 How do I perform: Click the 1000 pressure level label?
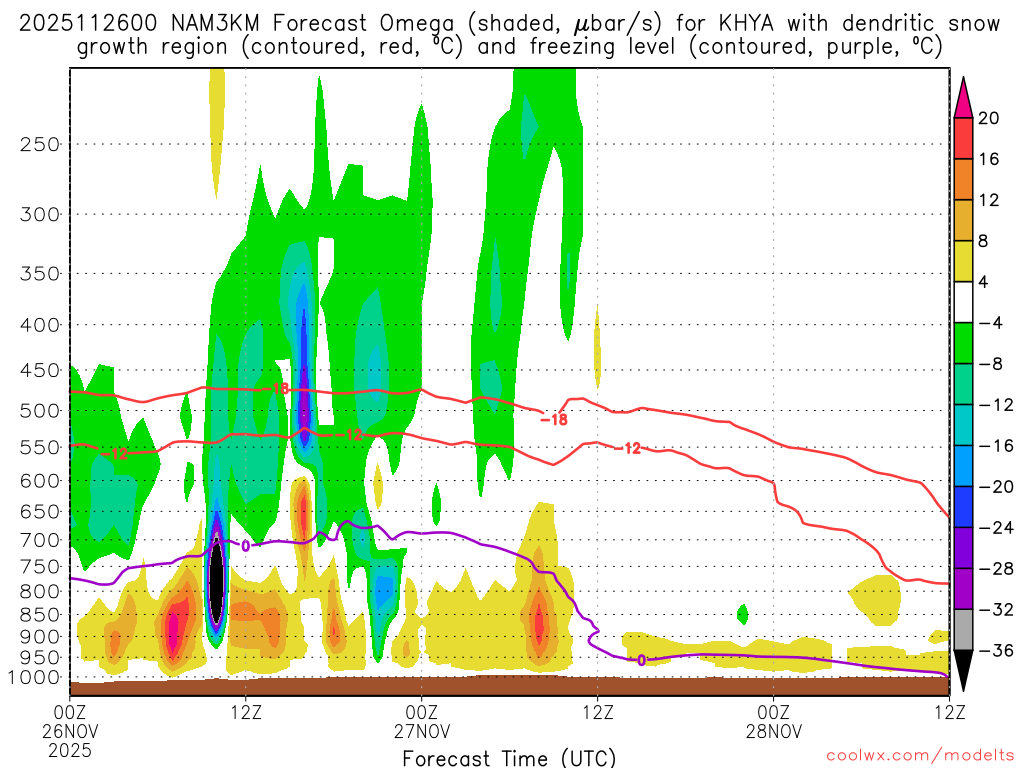pyautogui.click(x=34, y=678)
